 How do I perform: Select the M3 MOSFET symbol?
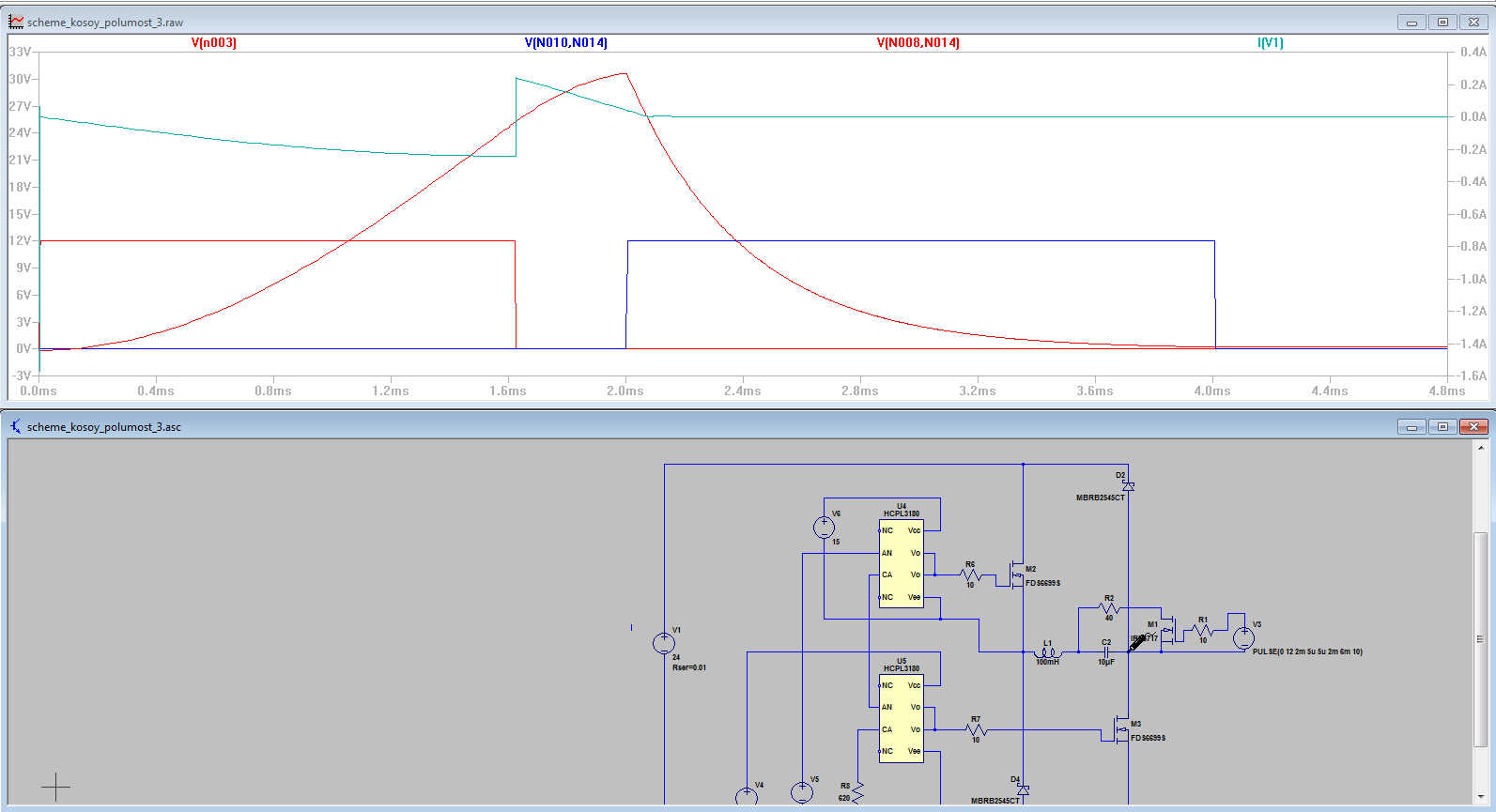(x=1120, y=729)
